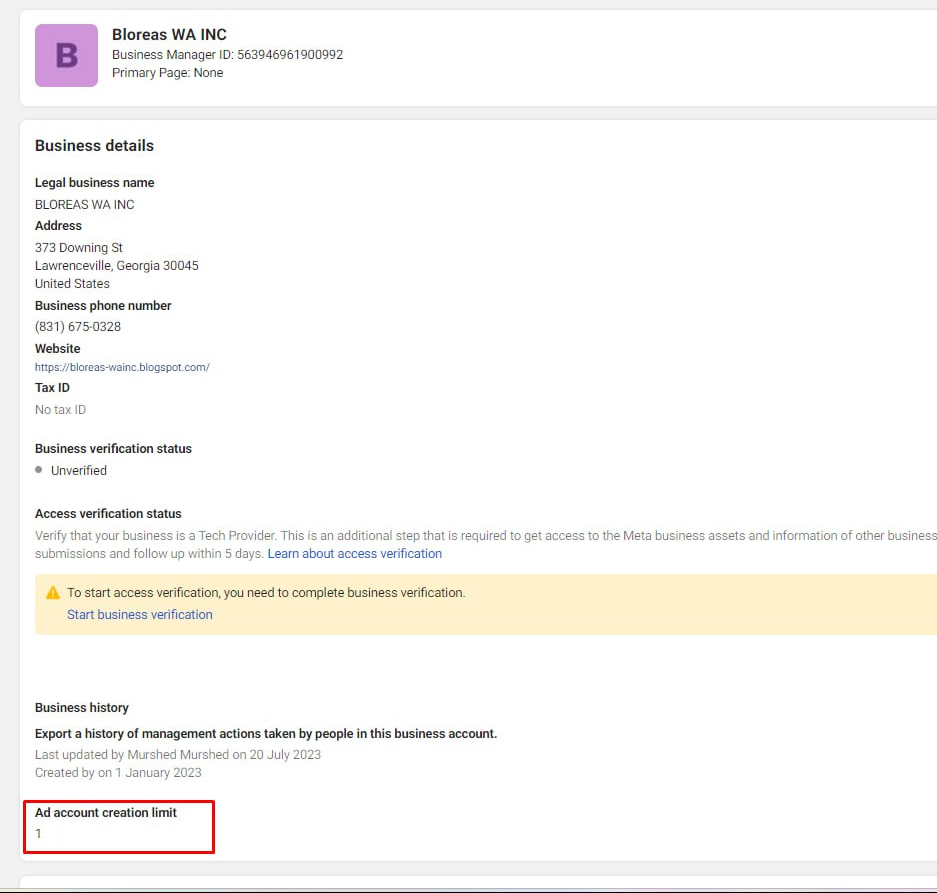
Task: Click the No tax ID value
Action: (60, 409)
